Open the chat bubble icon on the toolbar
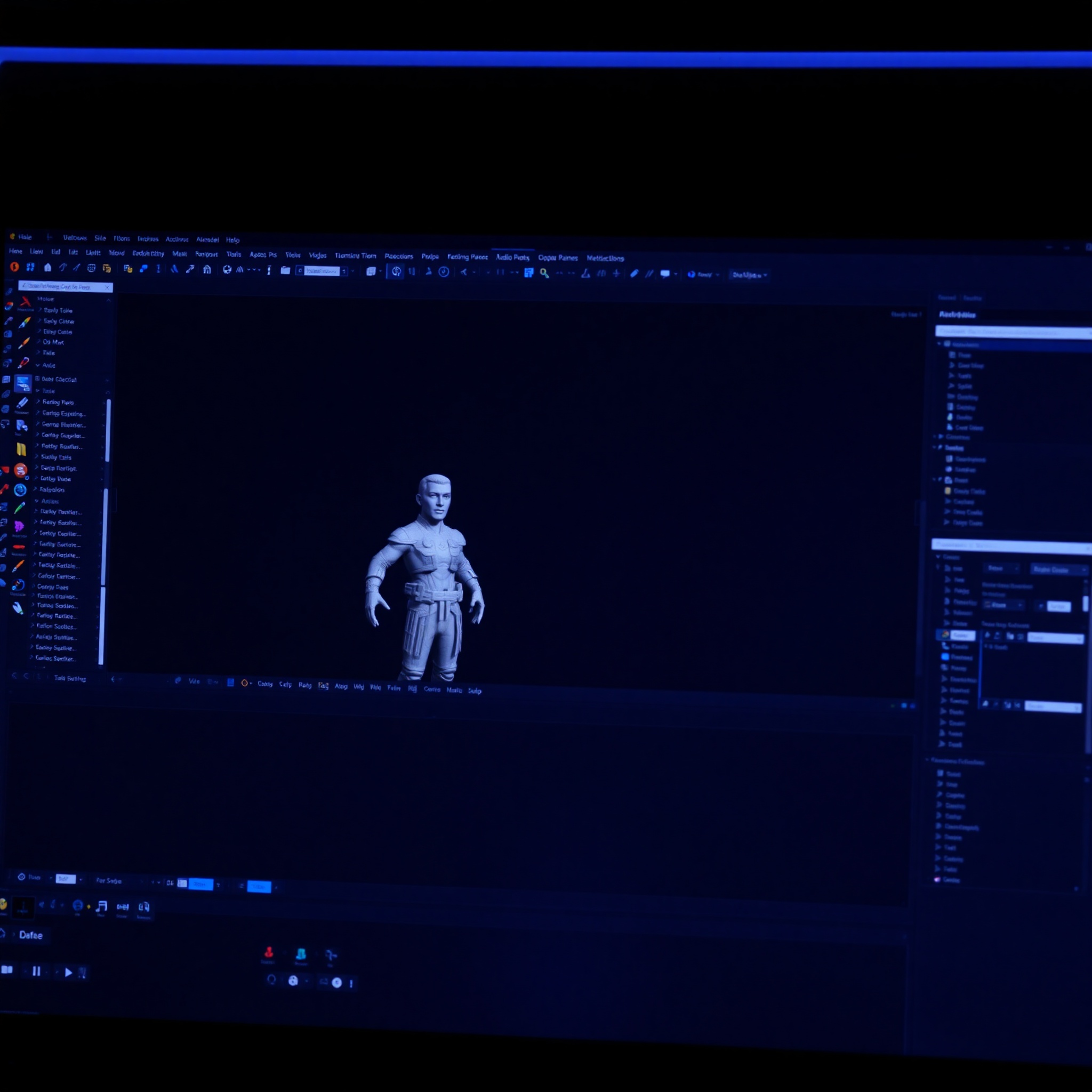 click(x=666, y=273)
